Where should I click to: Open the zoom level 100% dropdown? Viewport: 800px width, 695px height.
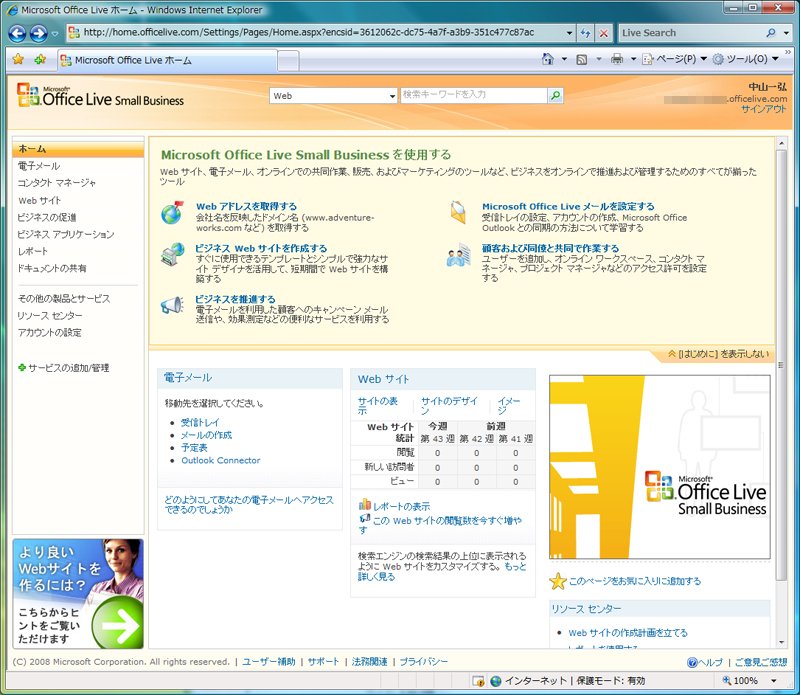click(773, 681)
